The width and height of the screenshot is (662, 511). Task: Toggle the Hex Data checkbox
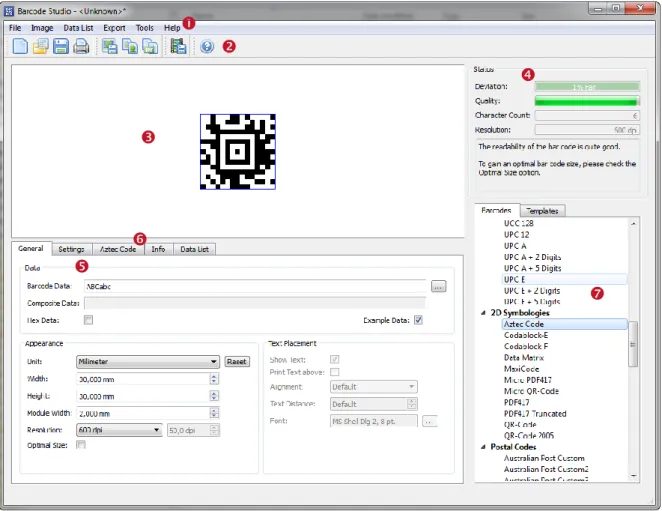click(88, 320)
